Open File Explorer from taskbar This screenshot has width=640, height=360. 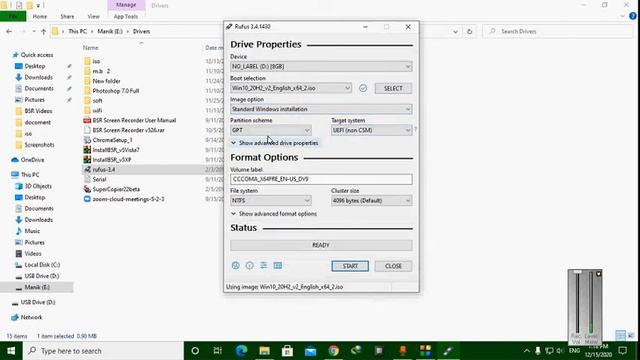264,351
